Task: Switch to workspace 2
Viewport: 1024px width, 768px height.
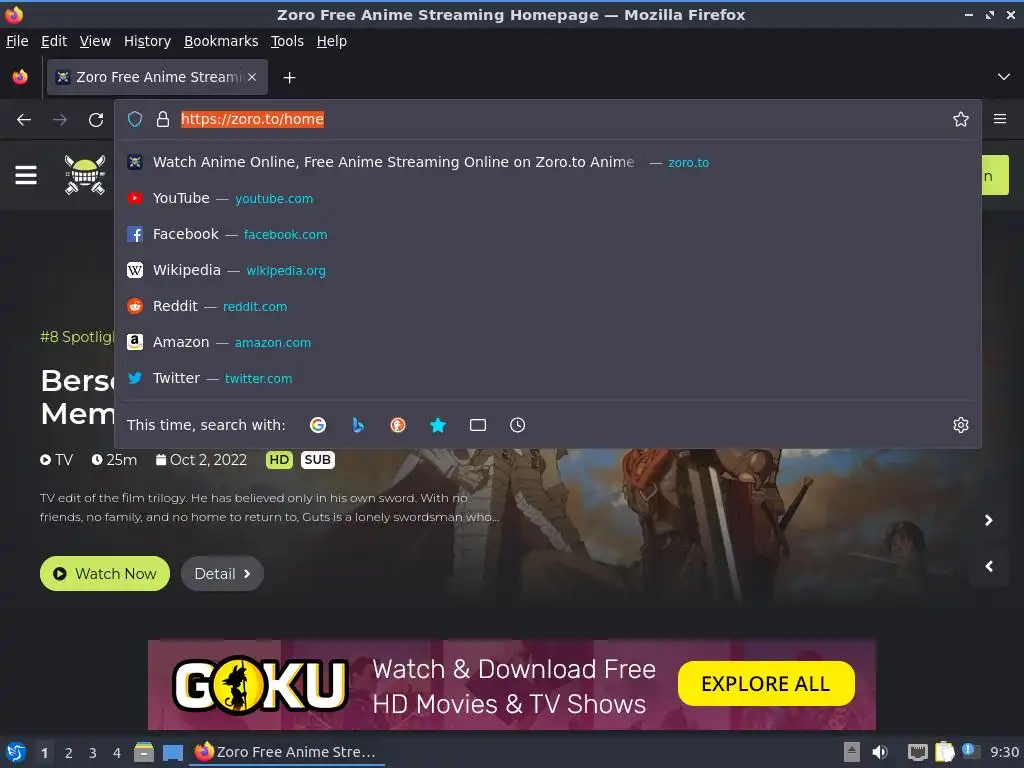Action: click(x=69, y=753)
